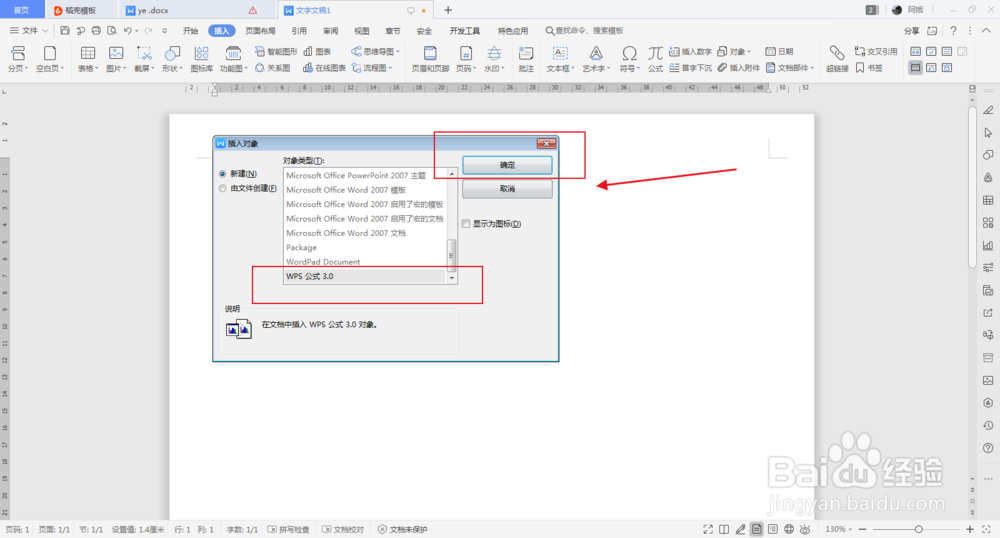The image size is (1000, 538).
Task: Insert a 图表 chart
Action: click(318, 52)
